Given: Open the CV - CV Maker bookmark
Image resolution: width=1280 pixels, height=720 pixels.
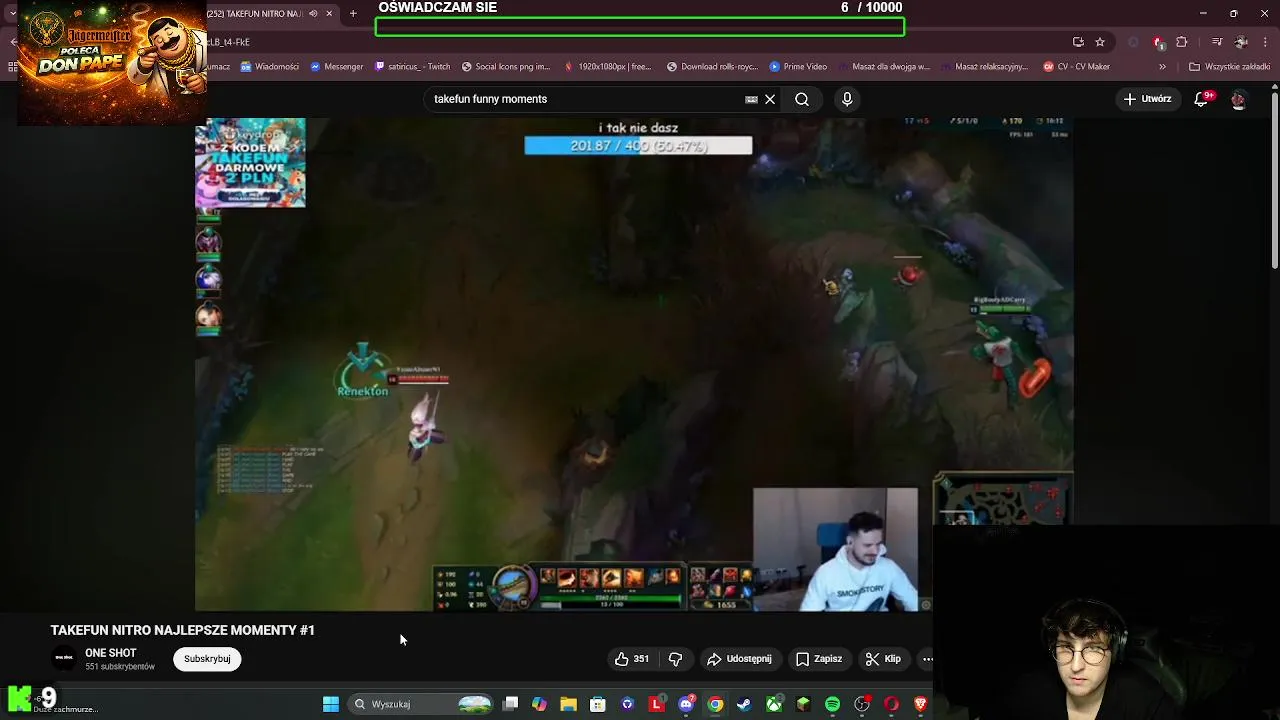Looking at the screenshot, I should [x=1076, y=67].
